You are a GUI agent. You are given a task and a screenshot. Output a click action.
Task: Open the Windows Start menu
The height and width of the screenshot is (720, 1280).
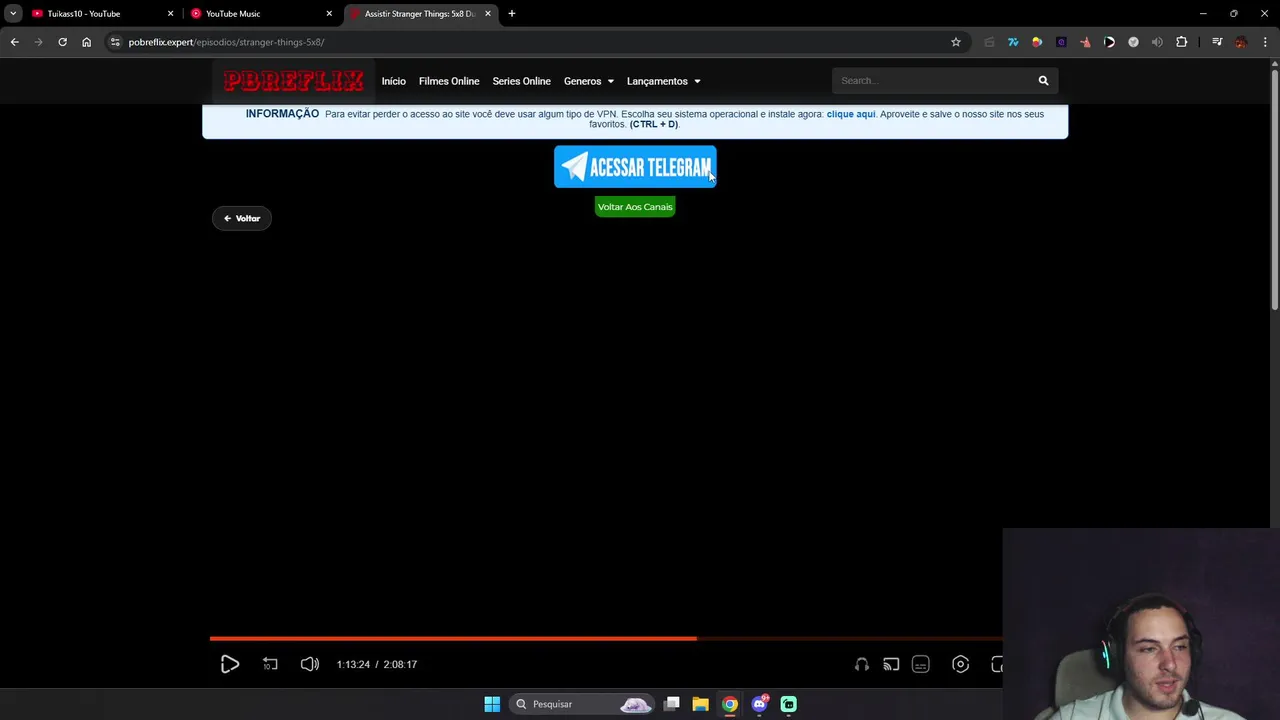492,704
